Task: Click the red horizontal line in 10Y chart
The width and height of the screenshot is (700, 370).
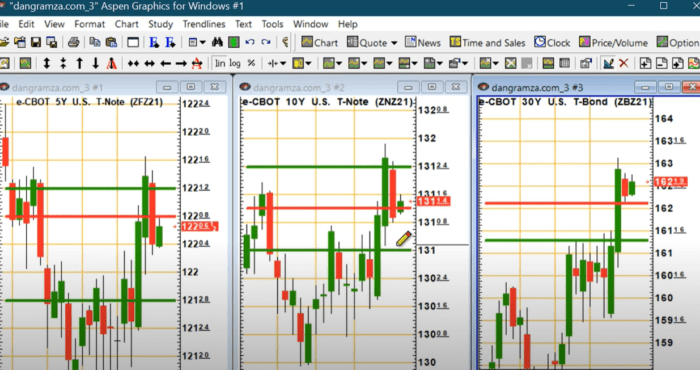Action: 329,208
